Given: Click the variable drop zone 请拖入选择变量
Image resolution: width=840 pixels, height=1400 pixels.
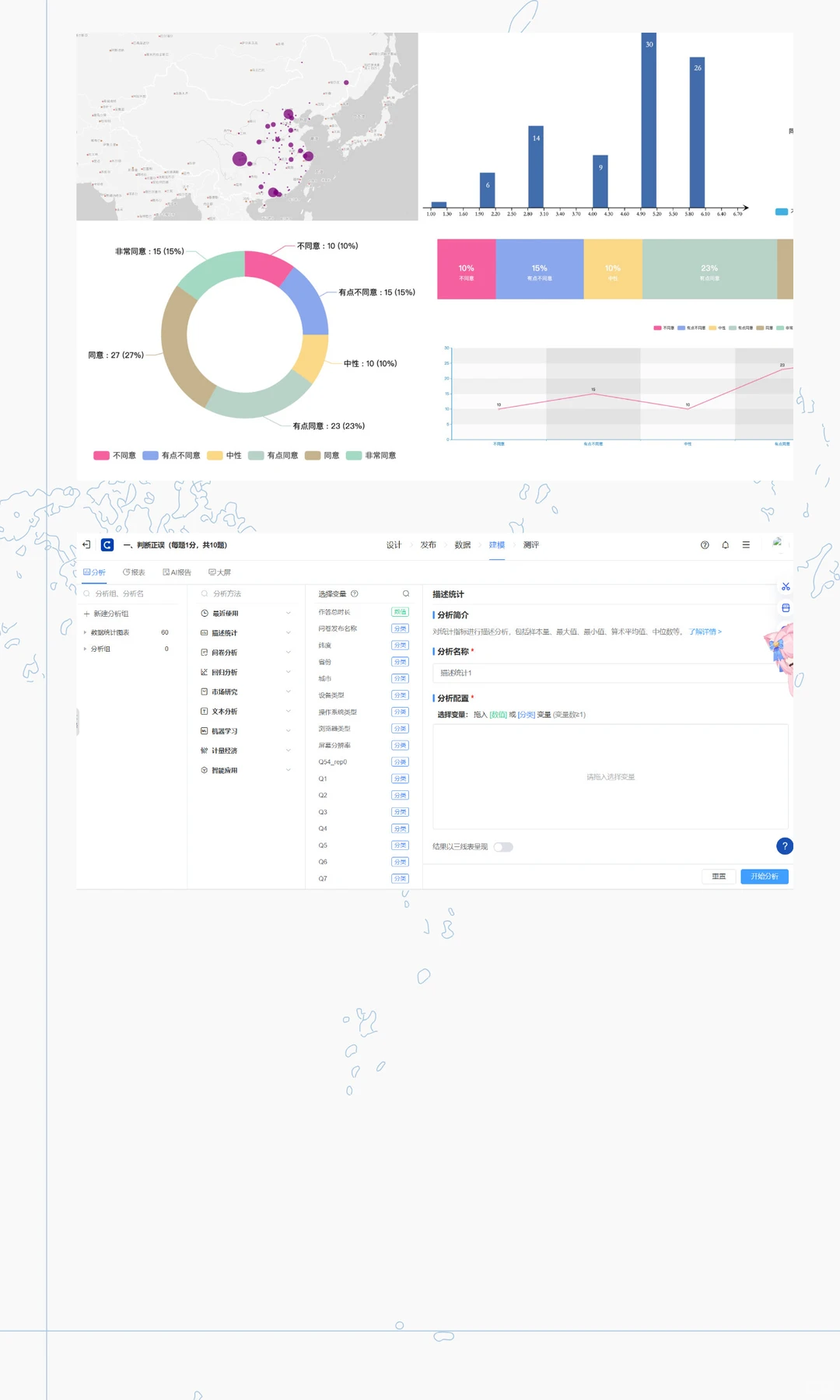Looking at the screenshot, I should (611, 777).
